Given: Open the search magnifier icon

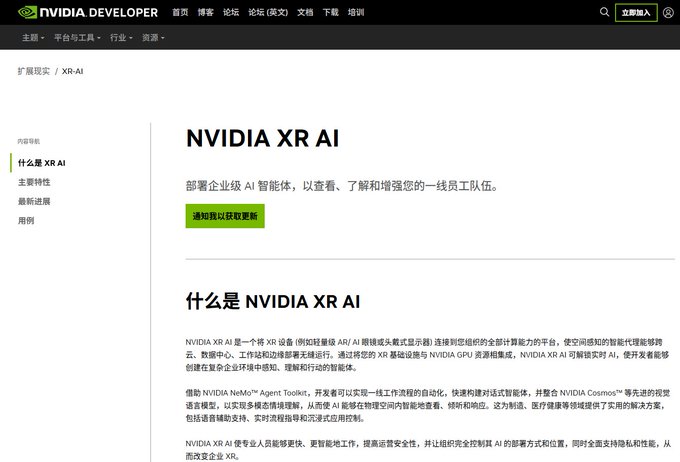Looking at the screenshot, I should (x=604, y=12).
